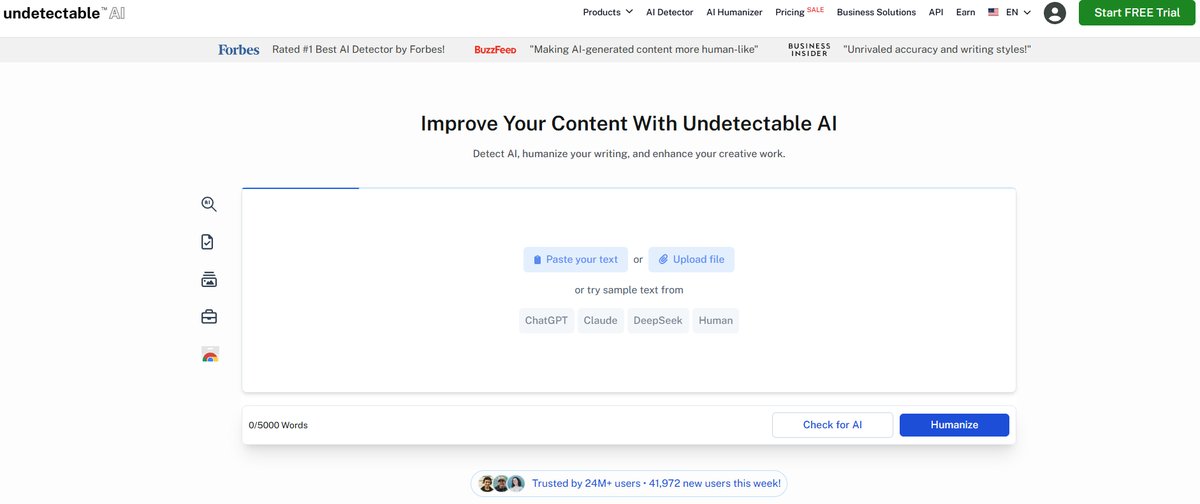
Task: Load DeepSeek sample text
Action: [x=658, y=321]
